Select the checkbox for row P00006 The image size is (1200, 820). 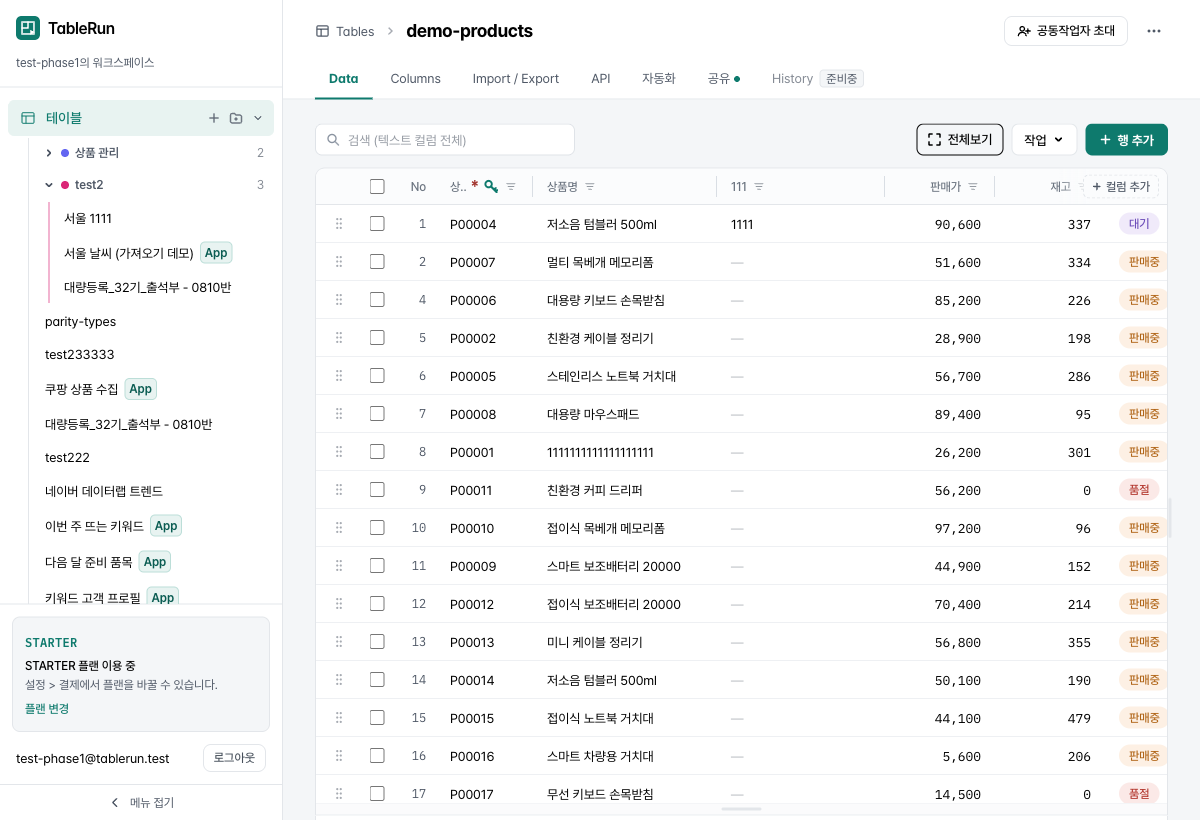pos(377,300)
